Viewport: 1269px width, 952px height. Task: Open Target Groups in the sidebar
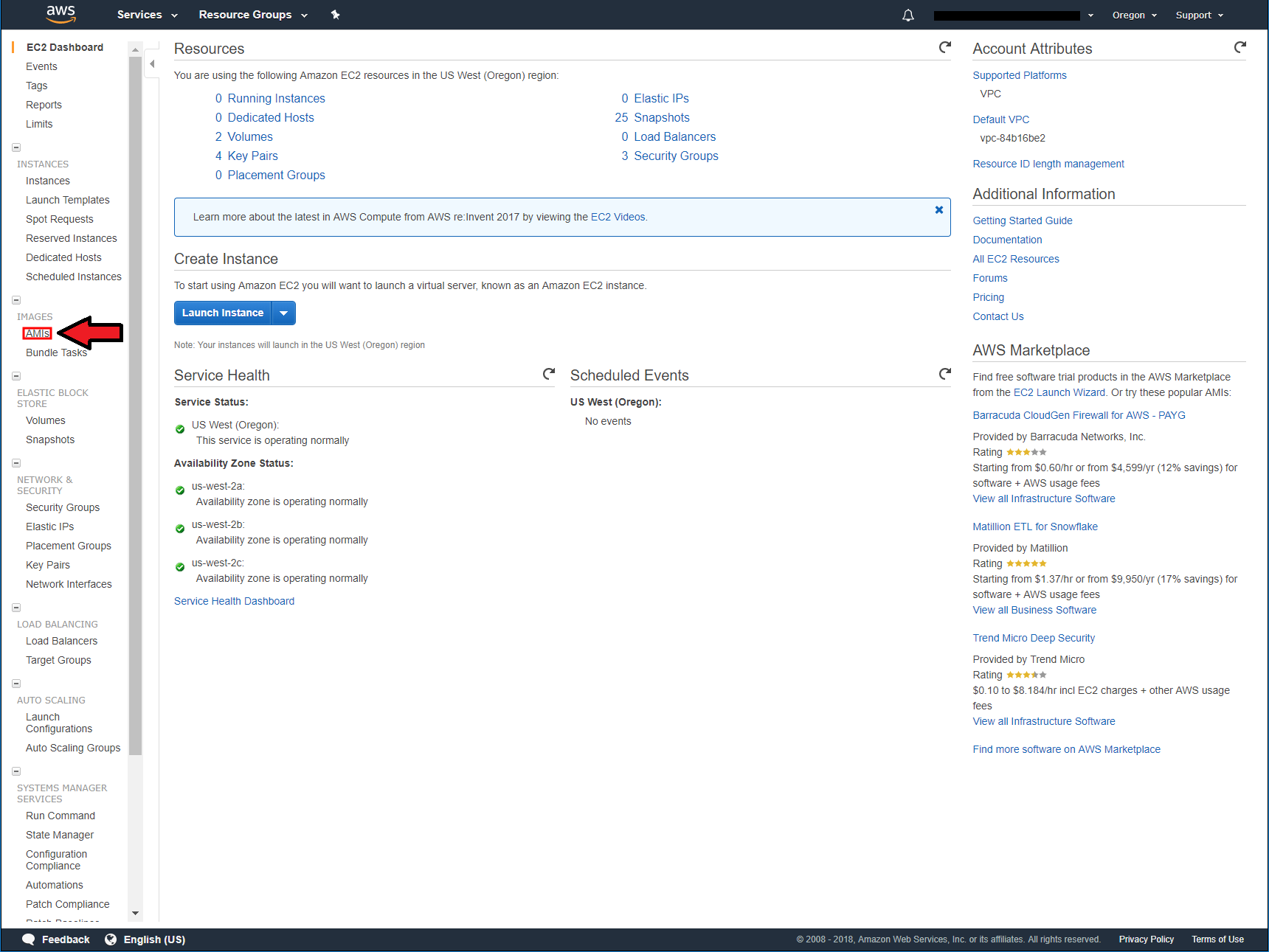tap(59, 660)
